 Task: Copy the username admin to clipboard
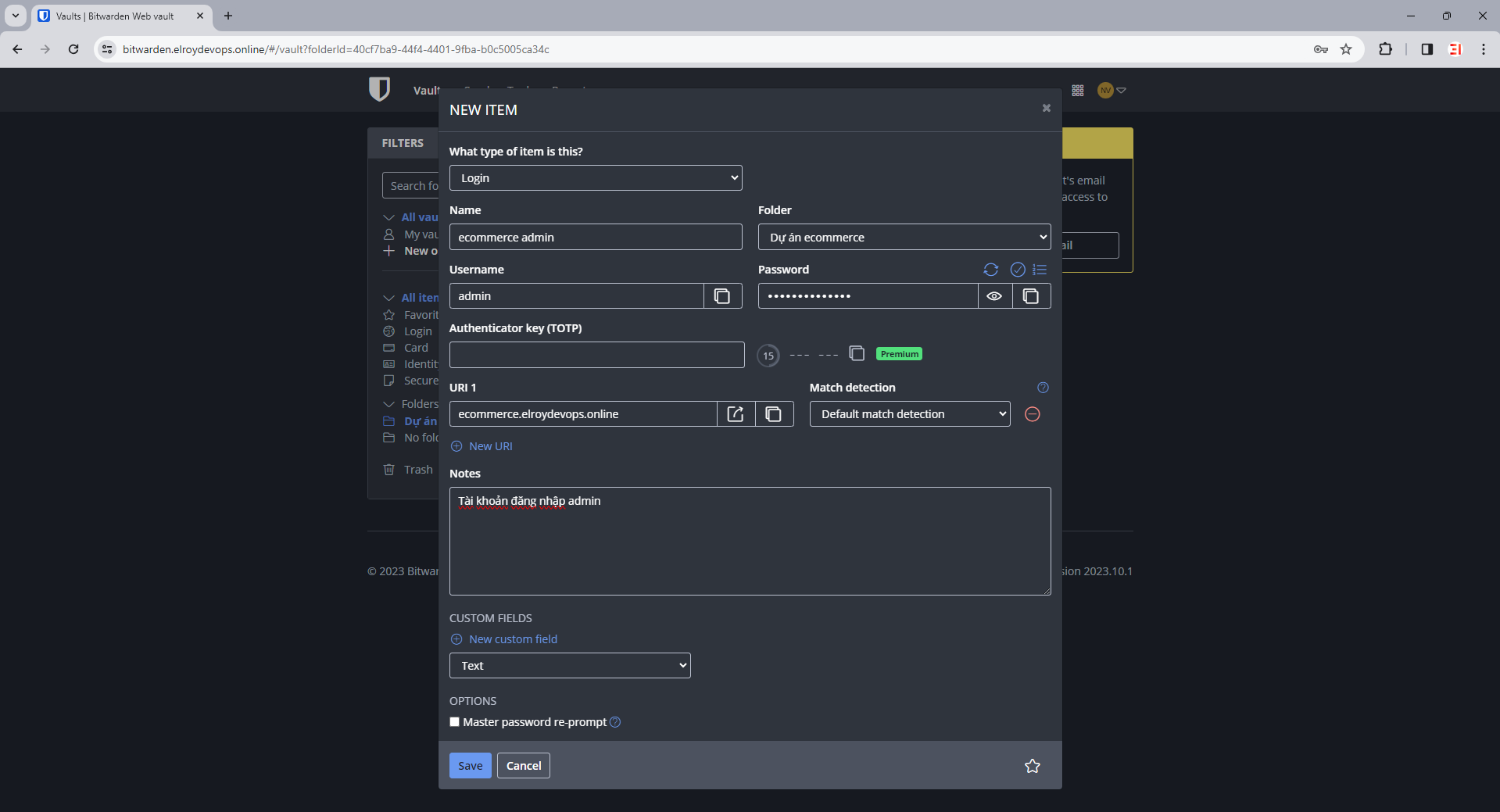click(x=723, y=296)
